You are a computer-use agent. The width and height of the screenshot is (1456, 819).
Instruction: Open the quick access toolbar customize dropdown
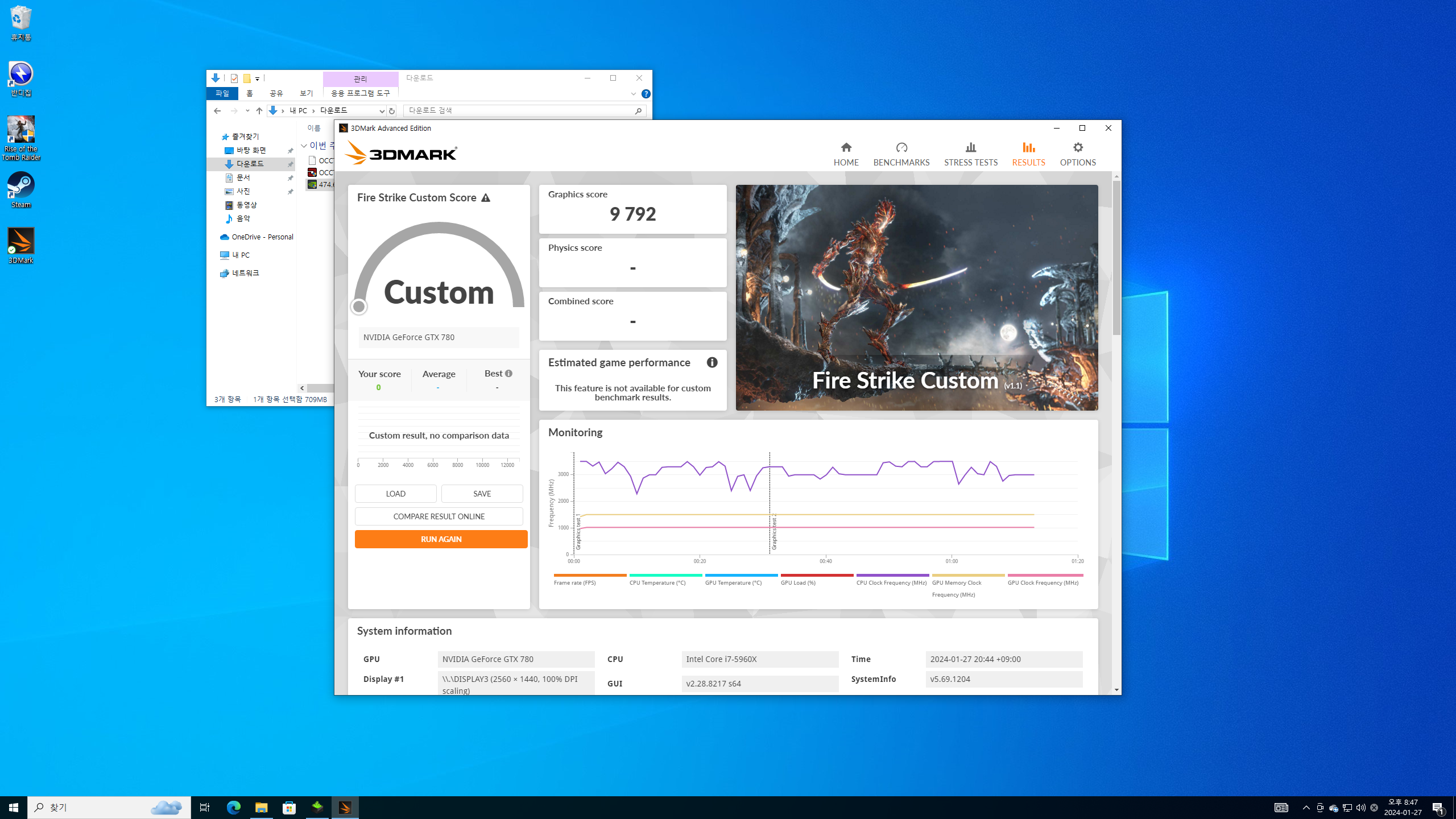click(258, 78)
